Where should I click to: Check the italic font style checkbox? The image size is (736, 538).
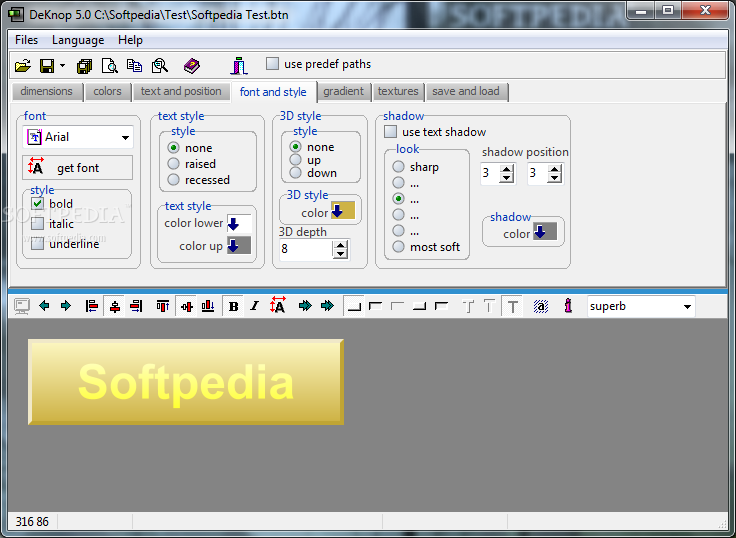click(x=38, y=223)
